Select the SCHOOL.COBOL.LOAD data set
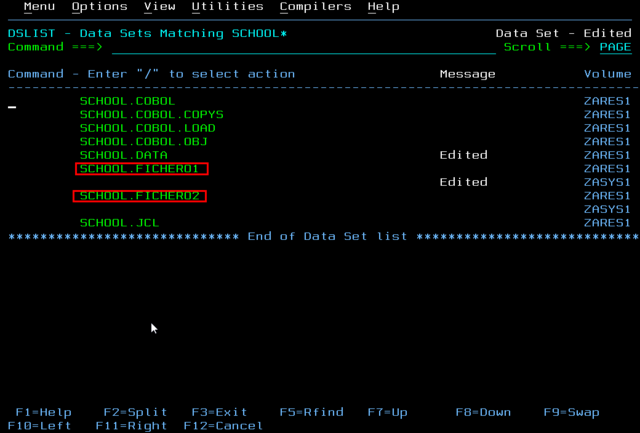Viewport: 640px width, 433px height. click(147, 128)
